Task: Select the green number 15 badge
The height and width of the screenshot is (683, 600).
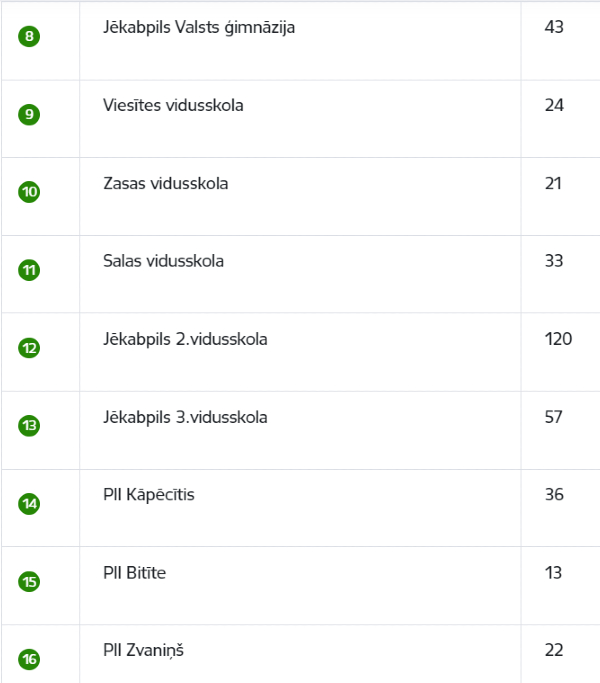Action: pos(29,582)
